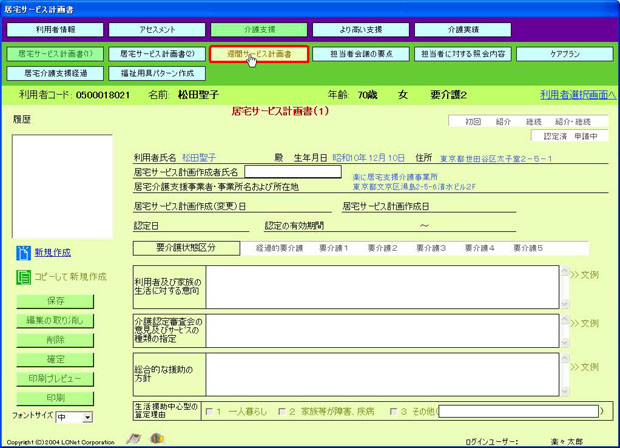Check option 1 一人暮らし

click(209, 412)
